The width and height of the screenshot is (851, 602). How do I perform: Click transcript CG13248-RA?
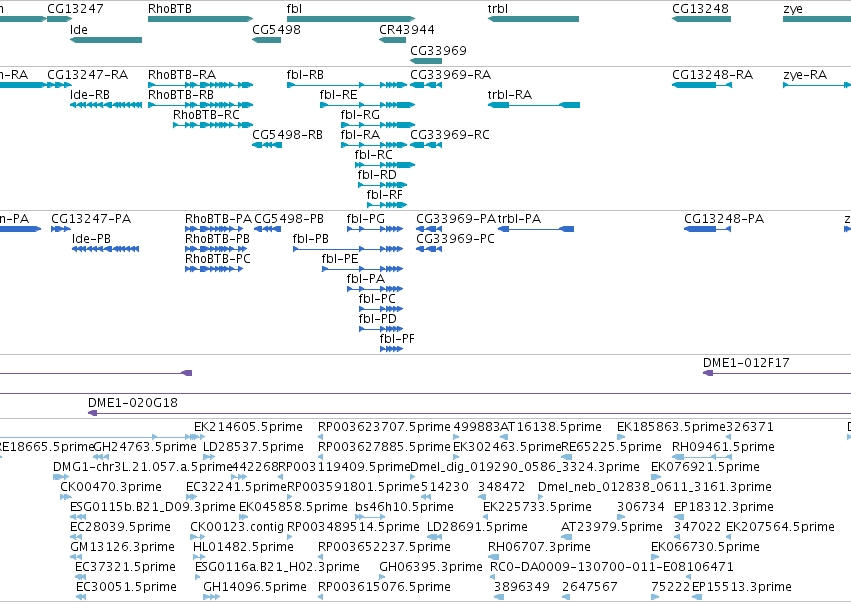(712, 75)
